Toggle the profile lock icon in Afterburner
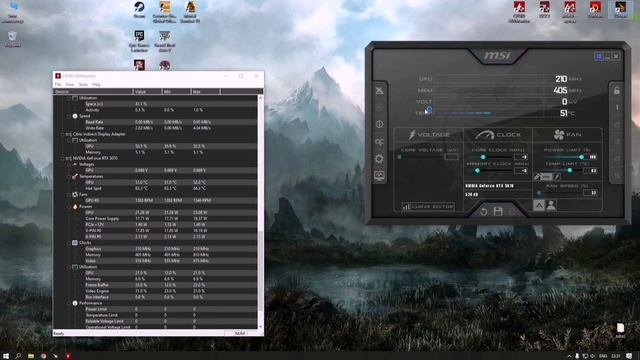The height and width of the screenshot is (360, 640). tap(617, 91)
